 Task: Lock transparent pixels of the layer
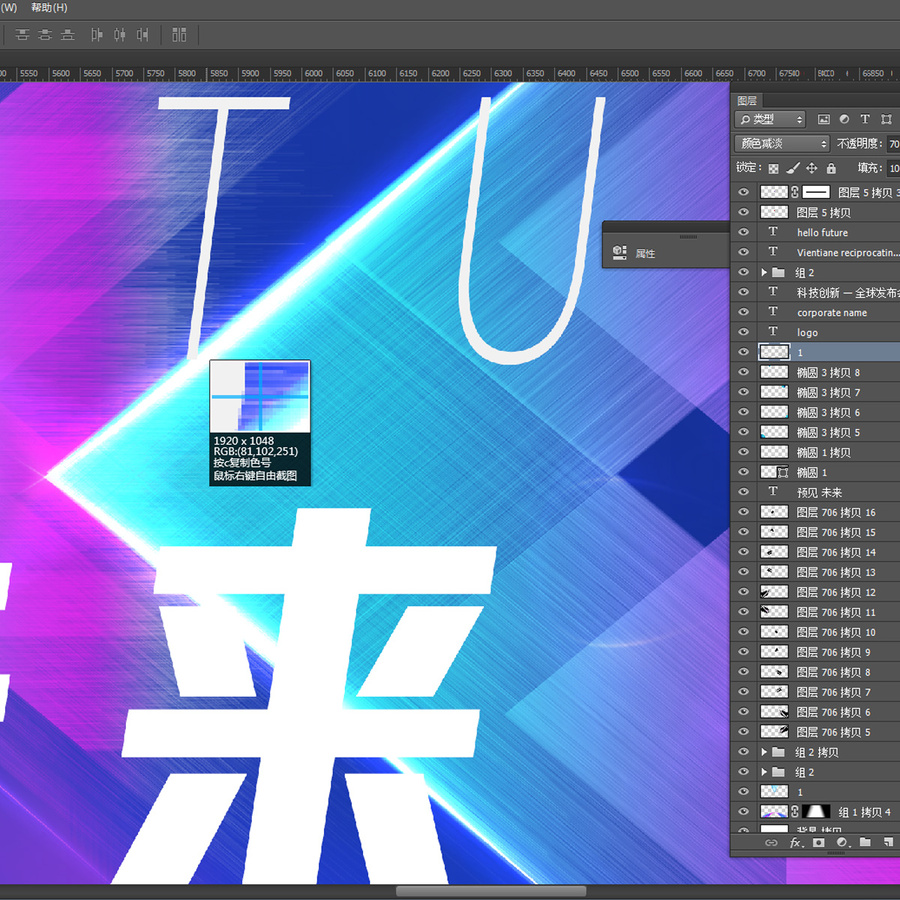click(x=774, y=168)
